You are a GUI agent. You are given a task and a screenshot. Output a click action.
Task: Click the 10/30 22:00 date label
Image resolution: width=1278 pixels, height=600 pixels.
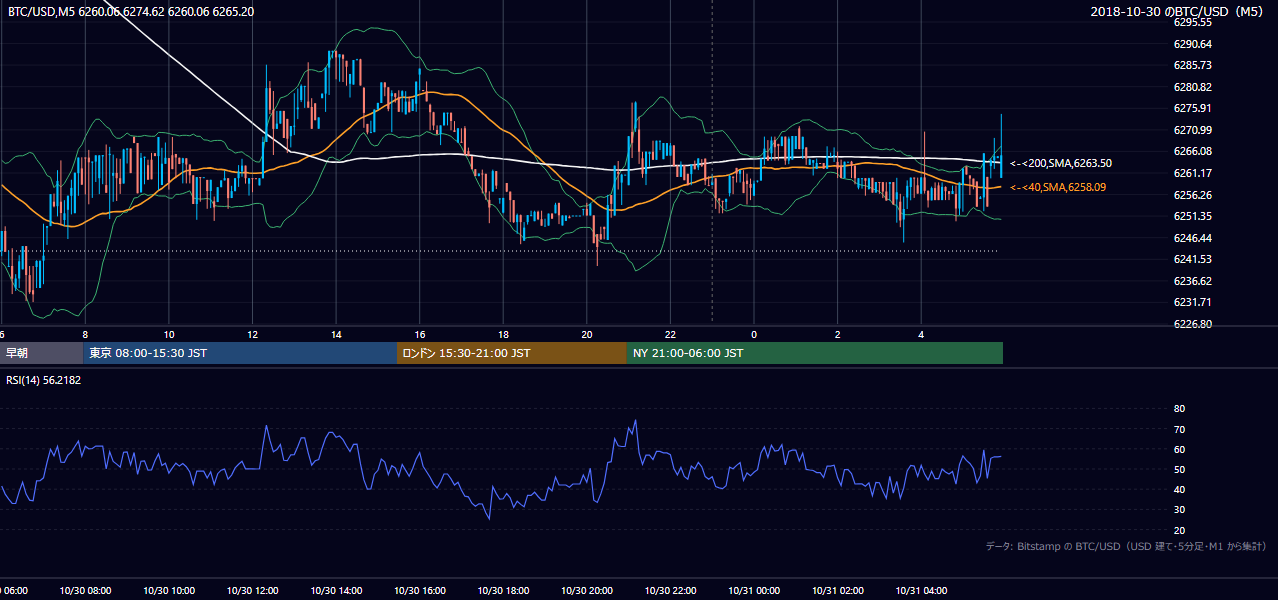coord(670,591)
